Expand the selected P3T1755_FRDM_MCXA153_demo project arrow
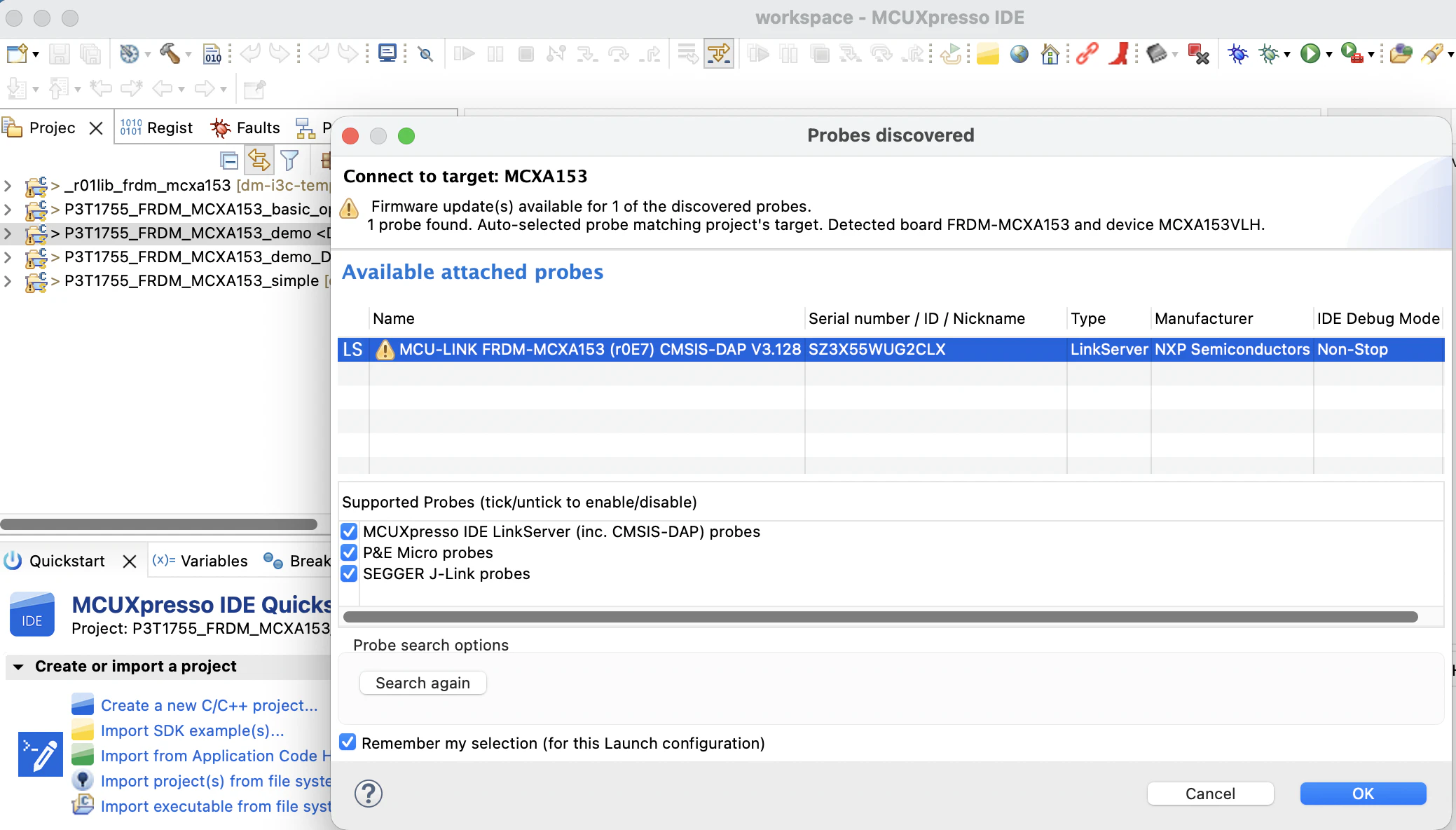Screen dimensions: 1456x830 (x=8, y=233)
